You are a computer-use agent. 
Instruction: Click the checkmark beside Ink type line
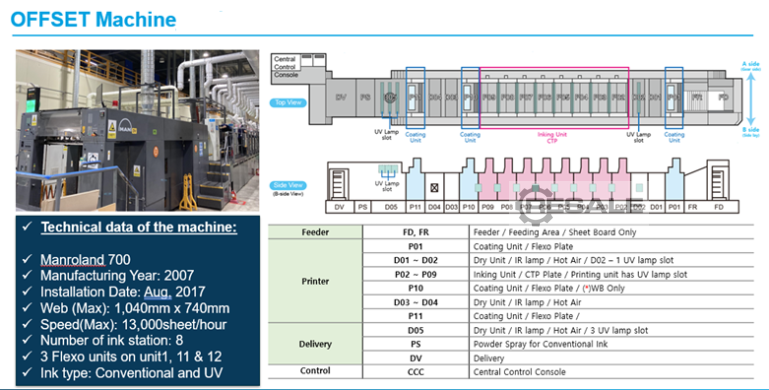(x=27, y=372)
